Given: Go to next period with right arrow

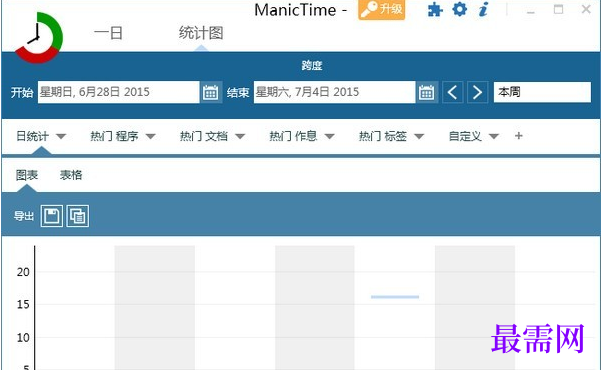Looking at the screenshot, I should (x=477, y=92).
